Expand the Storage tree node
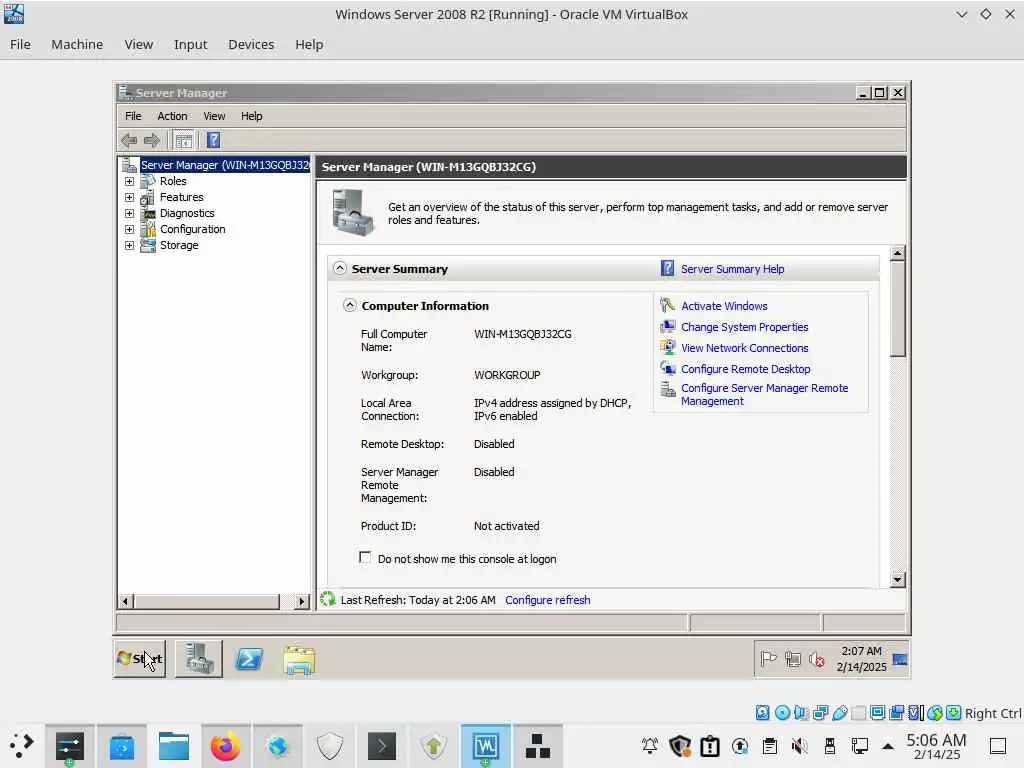Viewport: 1024px width, 768px height. click(x=129, y=246)
